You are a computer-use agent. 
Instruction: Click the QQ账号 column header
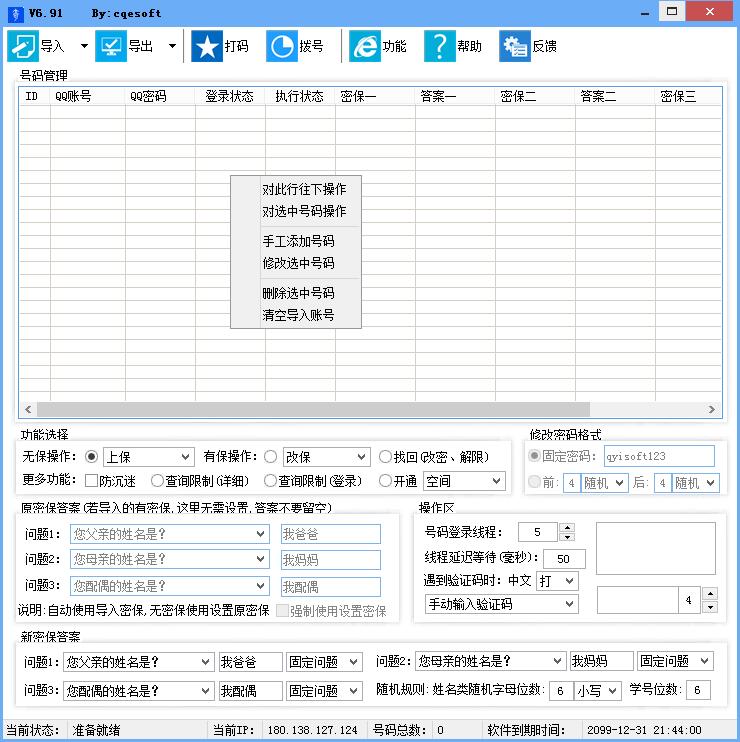(x=73, y=97)
